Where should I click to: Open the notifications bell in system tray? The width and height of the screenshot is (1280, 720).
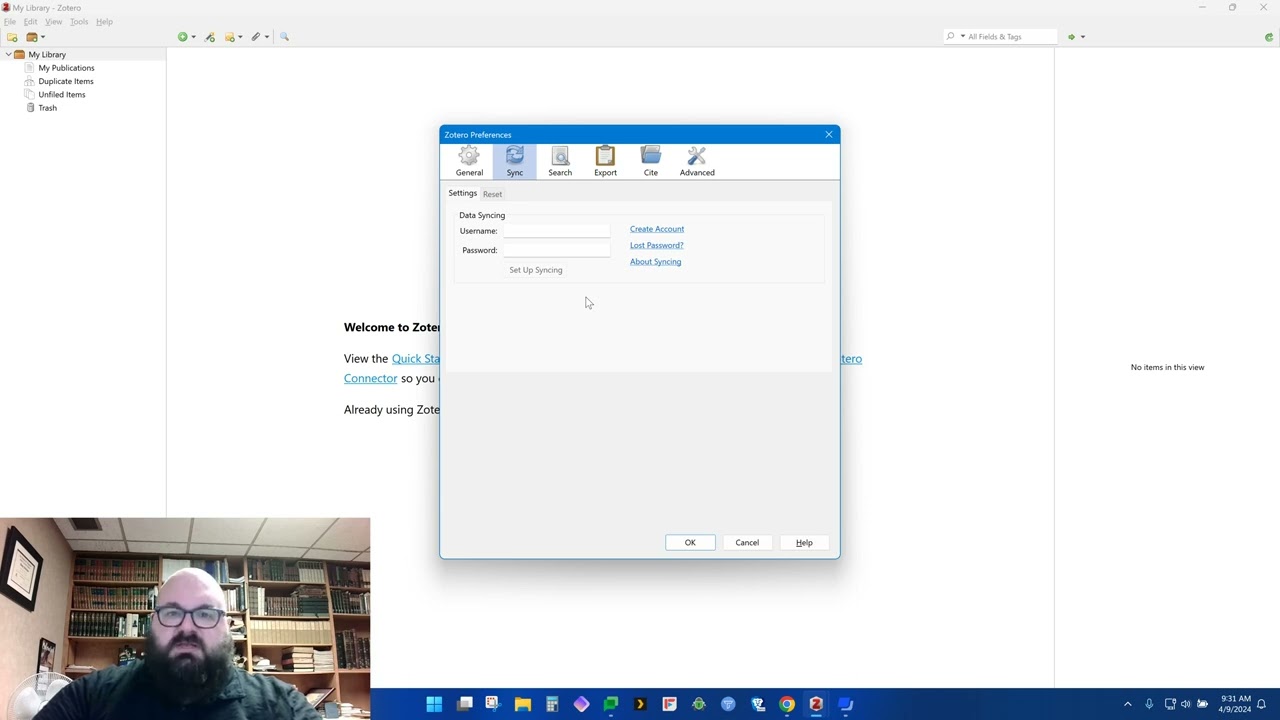pyautogui.click(x=1261, y=704)
